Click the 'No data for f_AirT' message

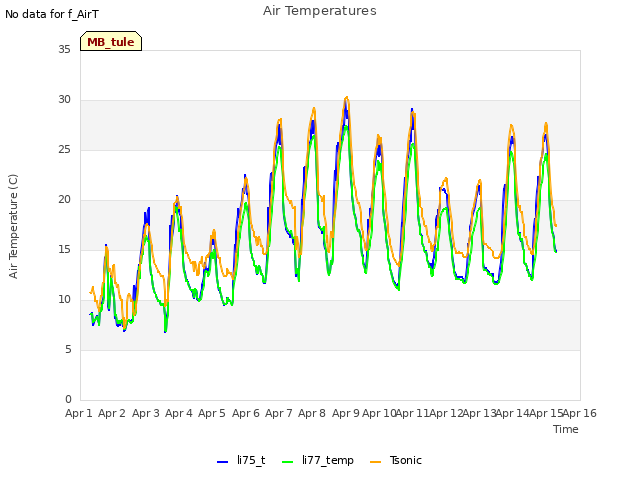(x=52, y=14)
